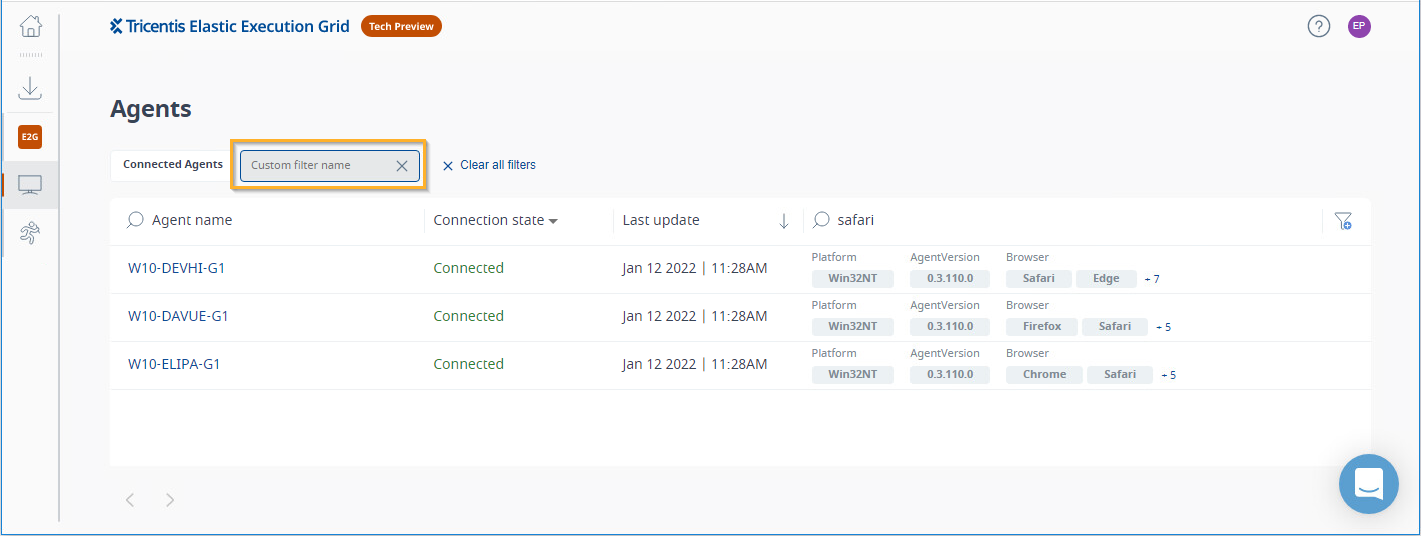This screenshot has width=1421, height=536.
Task: Open the EP user avatar
Action: point(1359,27)
